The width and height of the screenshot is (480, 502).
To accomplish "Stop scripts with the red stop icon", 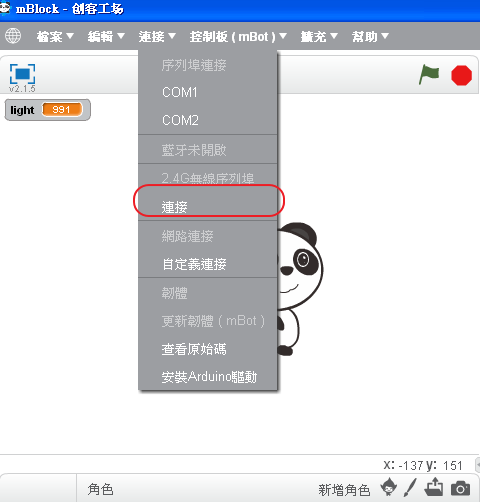I will pos(461,75).
